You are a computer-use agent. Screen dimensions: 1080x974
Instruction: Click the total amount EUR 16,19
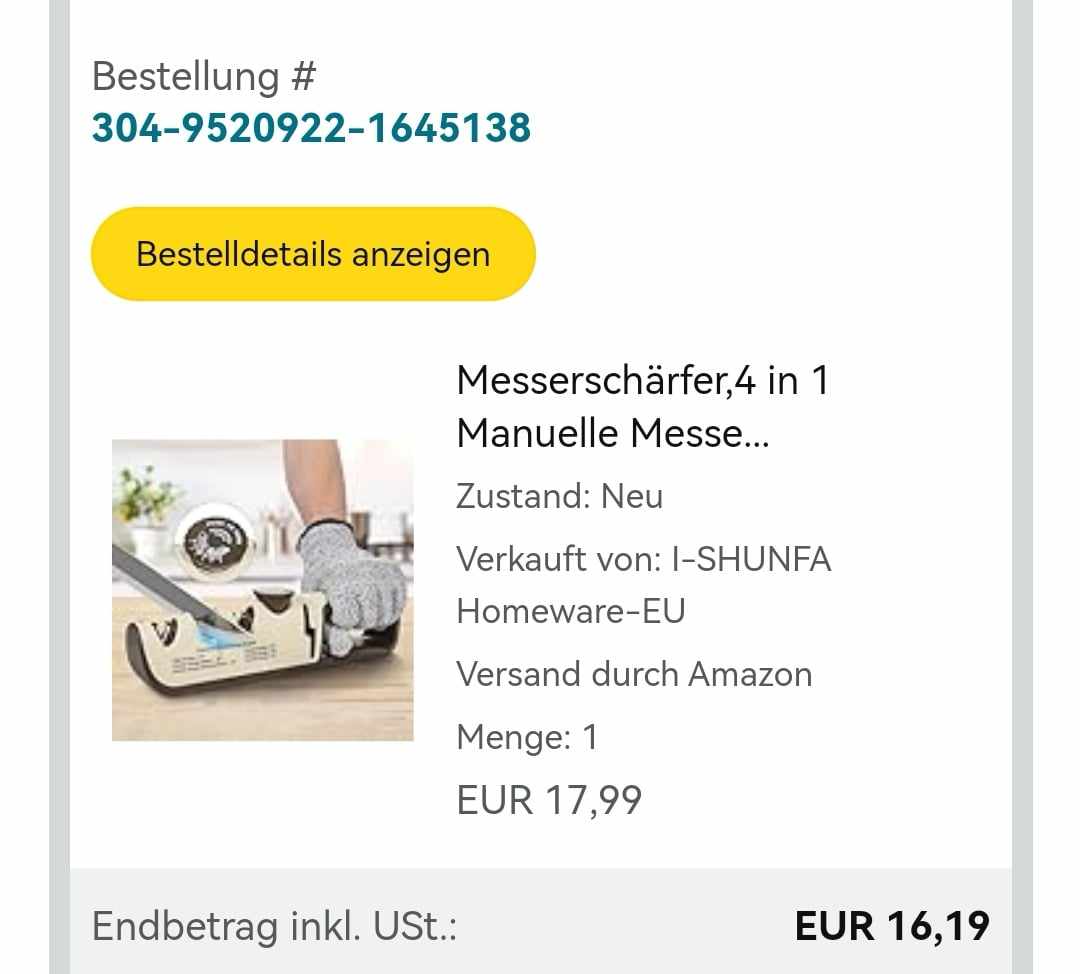coord(891,926)
